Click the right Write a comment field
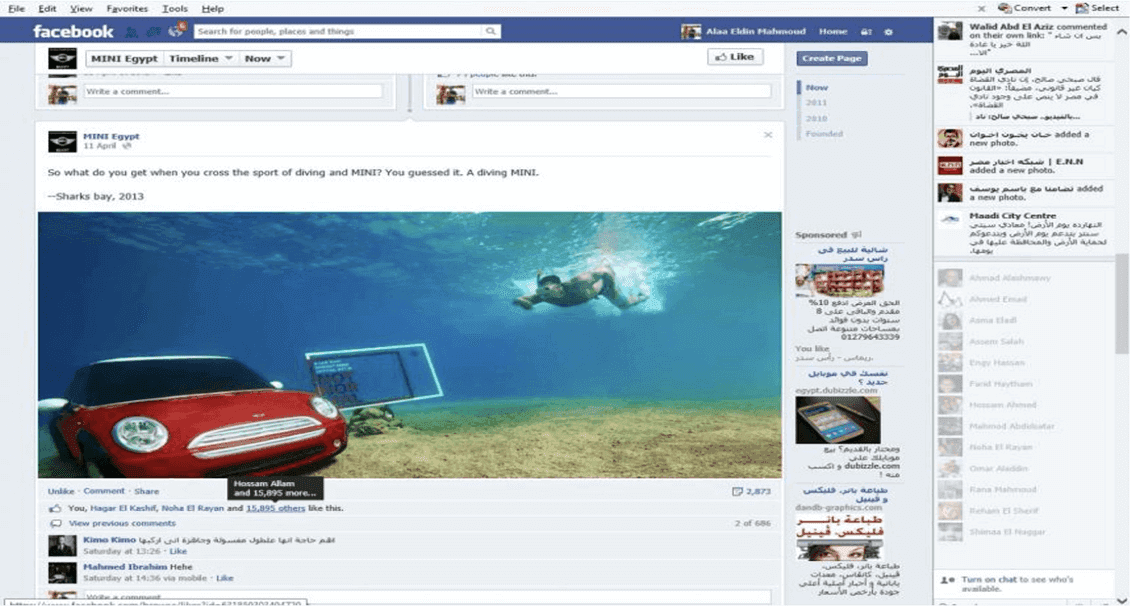1130x606 pixels. [622, 92]
